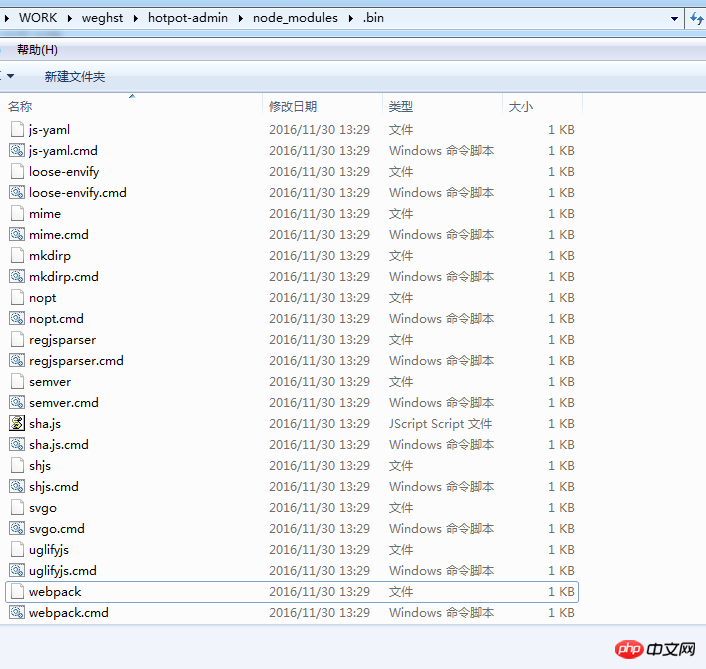Click the uglifyjs file icon

17,549
